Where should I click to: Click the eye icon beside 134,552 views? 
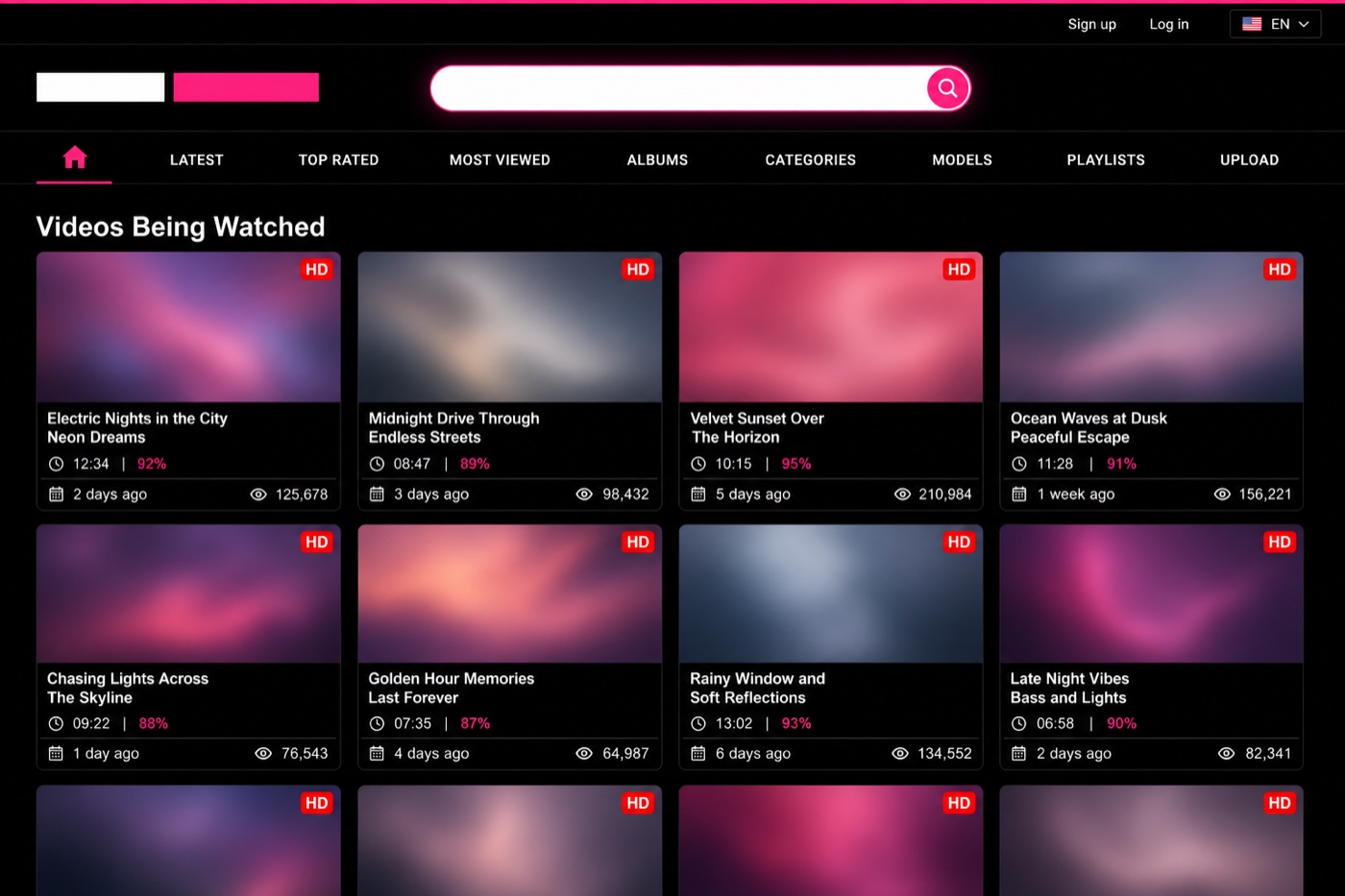click(x=900, y=753)
